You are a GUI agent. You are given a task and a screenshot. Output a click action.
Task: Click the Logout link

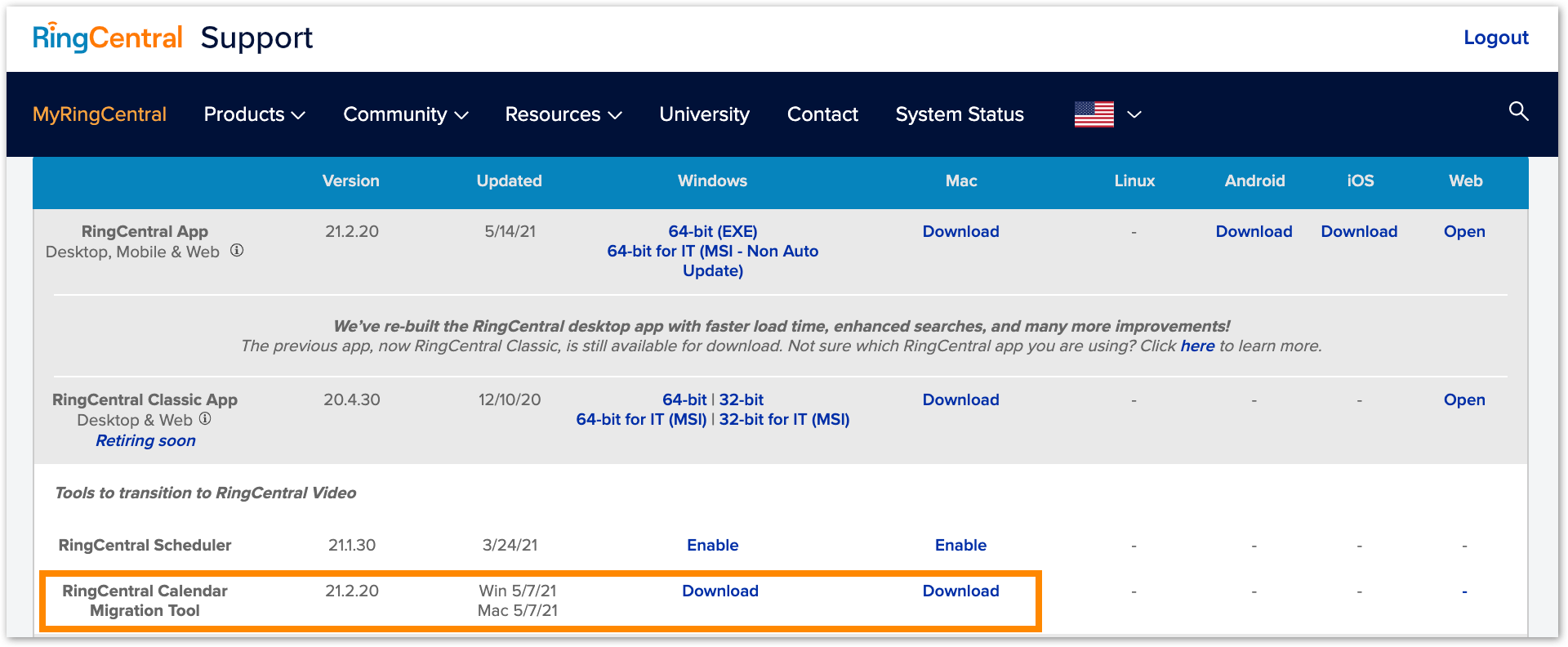click(1495, 38)
